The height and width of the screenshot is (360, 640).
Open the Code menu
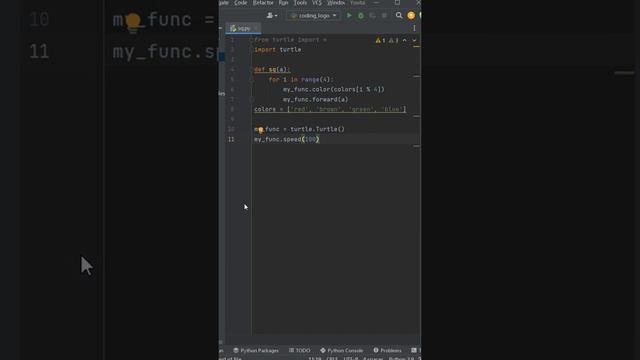coord(240,3)
